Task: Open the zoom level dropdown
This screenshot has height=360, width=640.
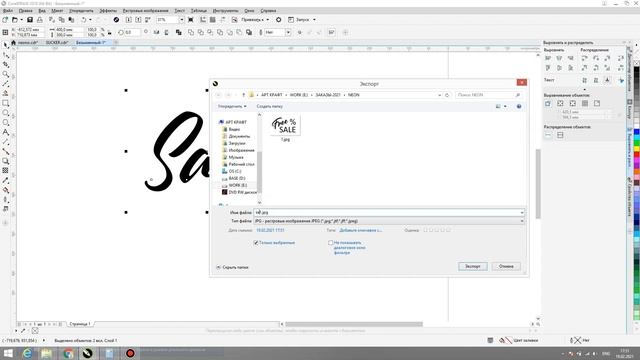Action: (x=182, y=20)
